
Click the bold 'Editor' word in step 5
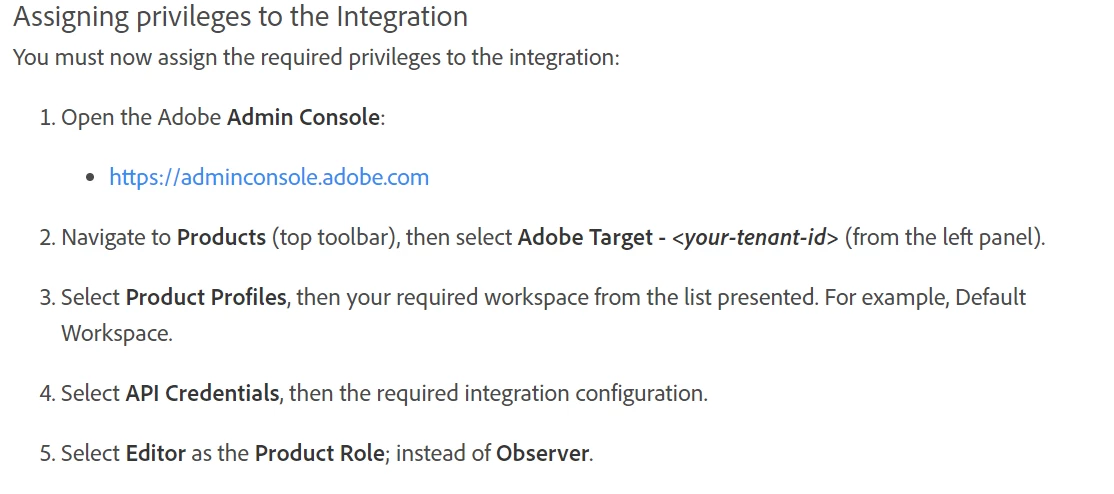point(156,453)
